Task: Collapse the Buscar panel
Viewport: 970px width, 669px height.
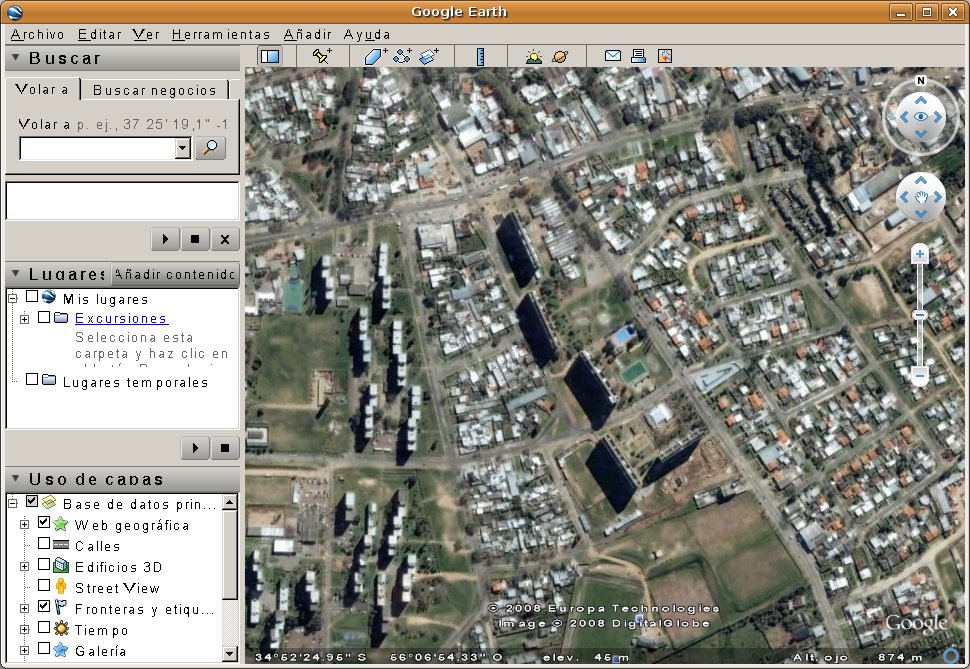Action: [16, 58]
